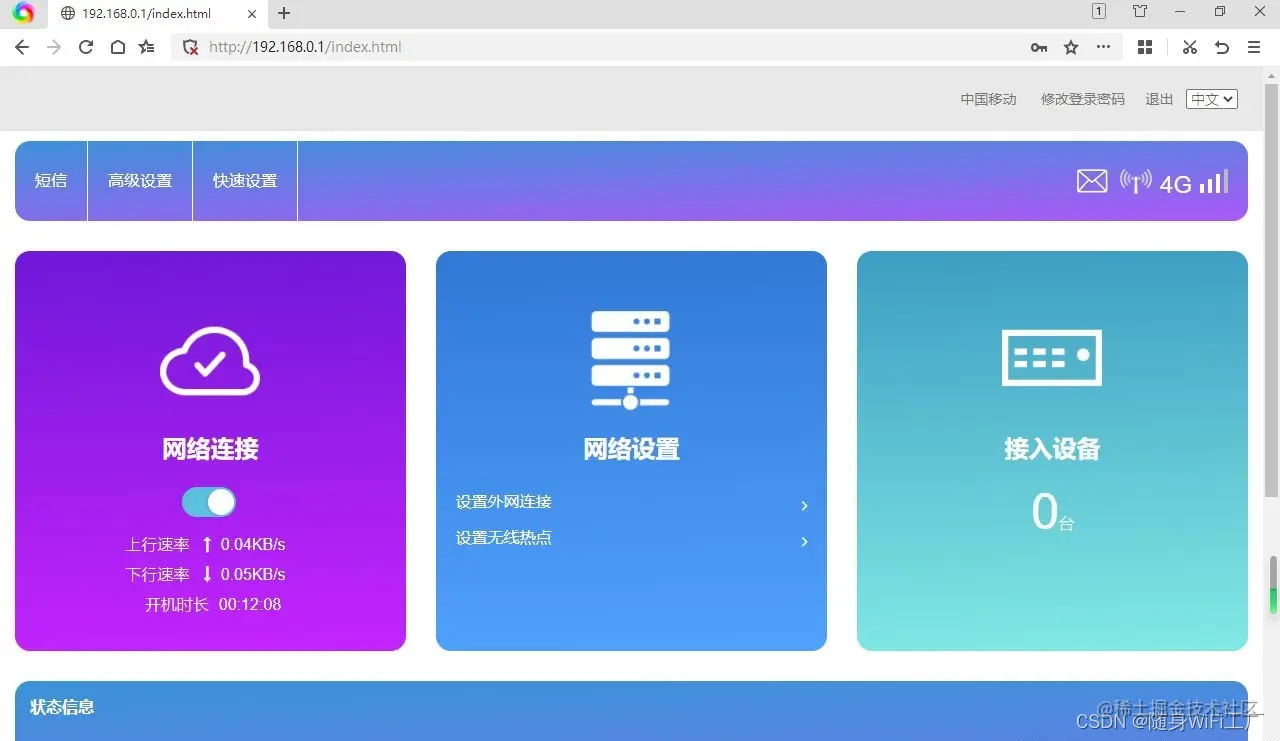The image size is (1280, 741).
Task: Click the cloud checkmark connection icon
Action: 210,361
